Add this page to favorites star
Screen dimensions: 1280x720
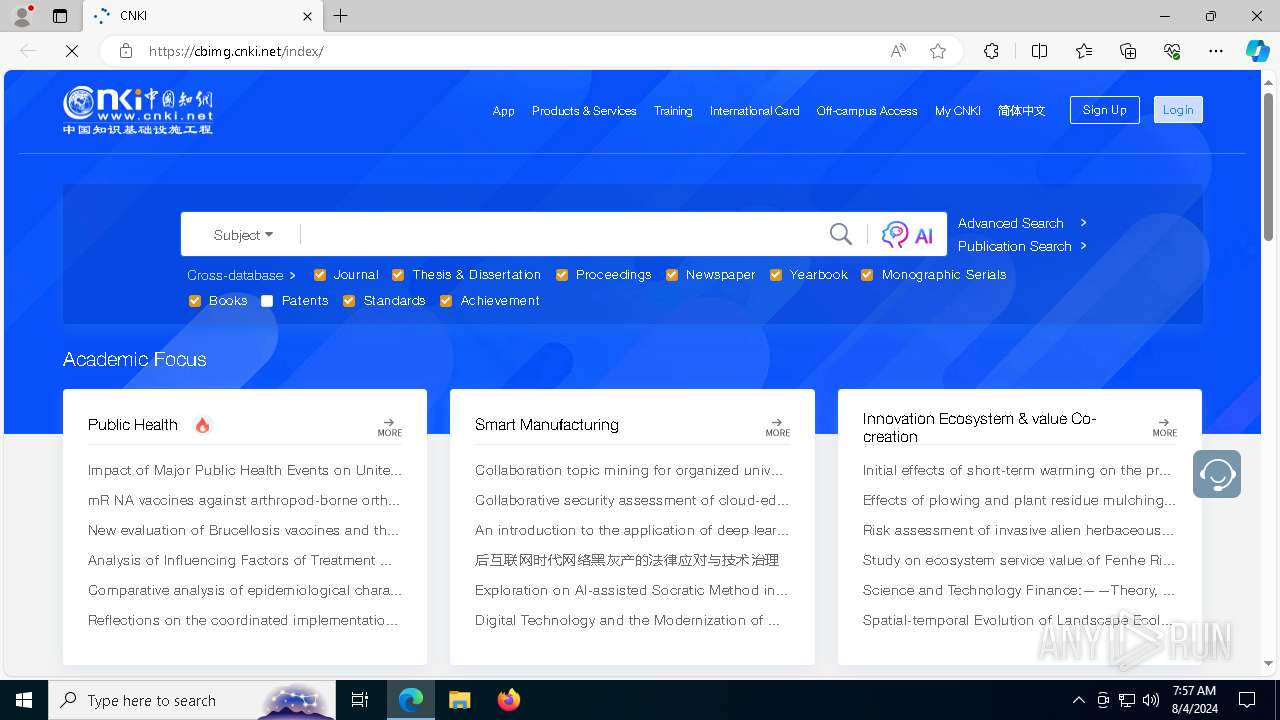[x=938, y=51]
